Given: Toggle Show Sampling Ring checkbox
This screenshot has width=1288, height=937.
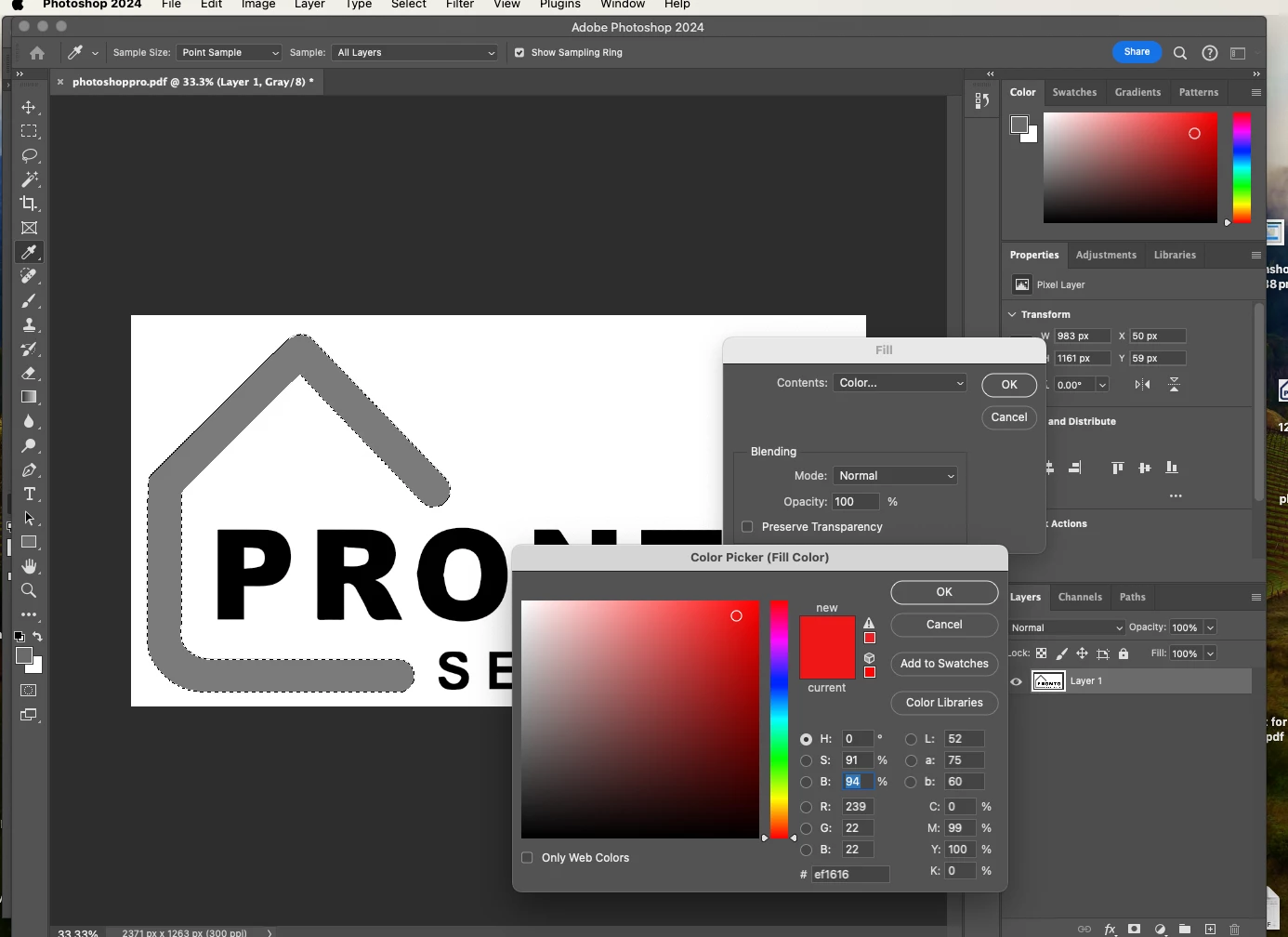Looking at the screenshot, I should pos(519,53).
